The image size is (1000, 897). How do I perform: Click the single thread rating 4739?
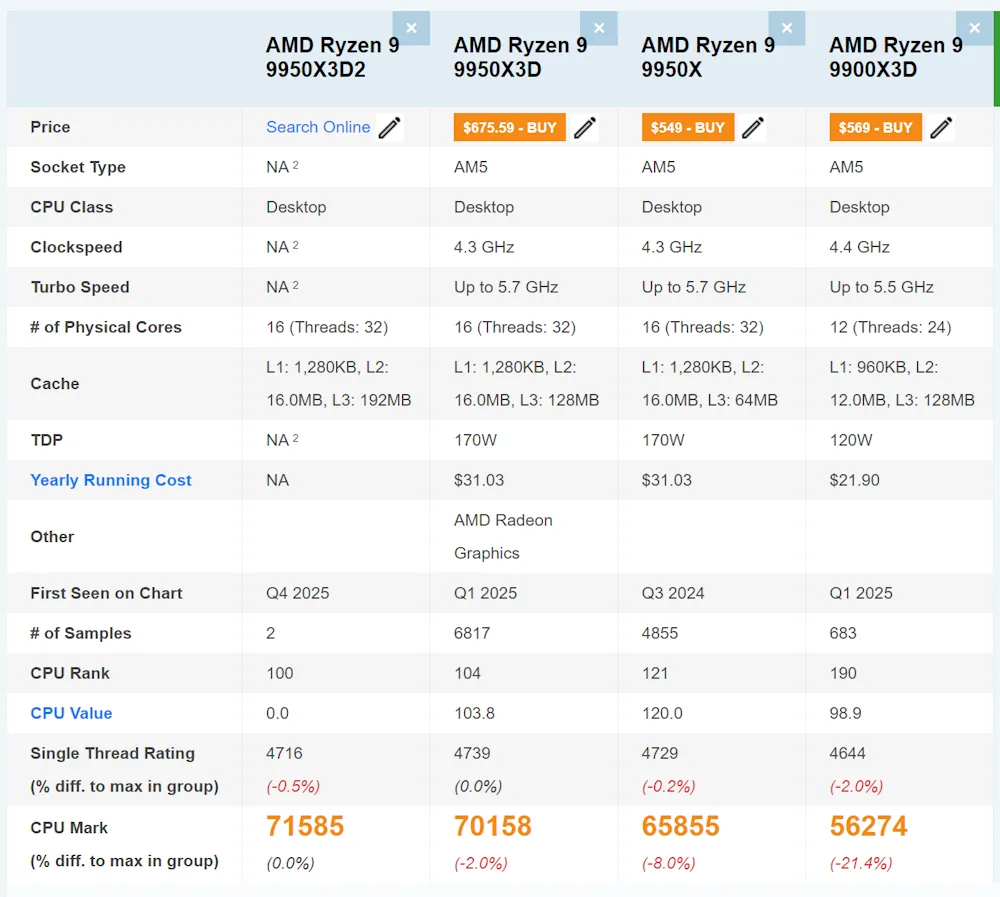click(x=472, y=753)
